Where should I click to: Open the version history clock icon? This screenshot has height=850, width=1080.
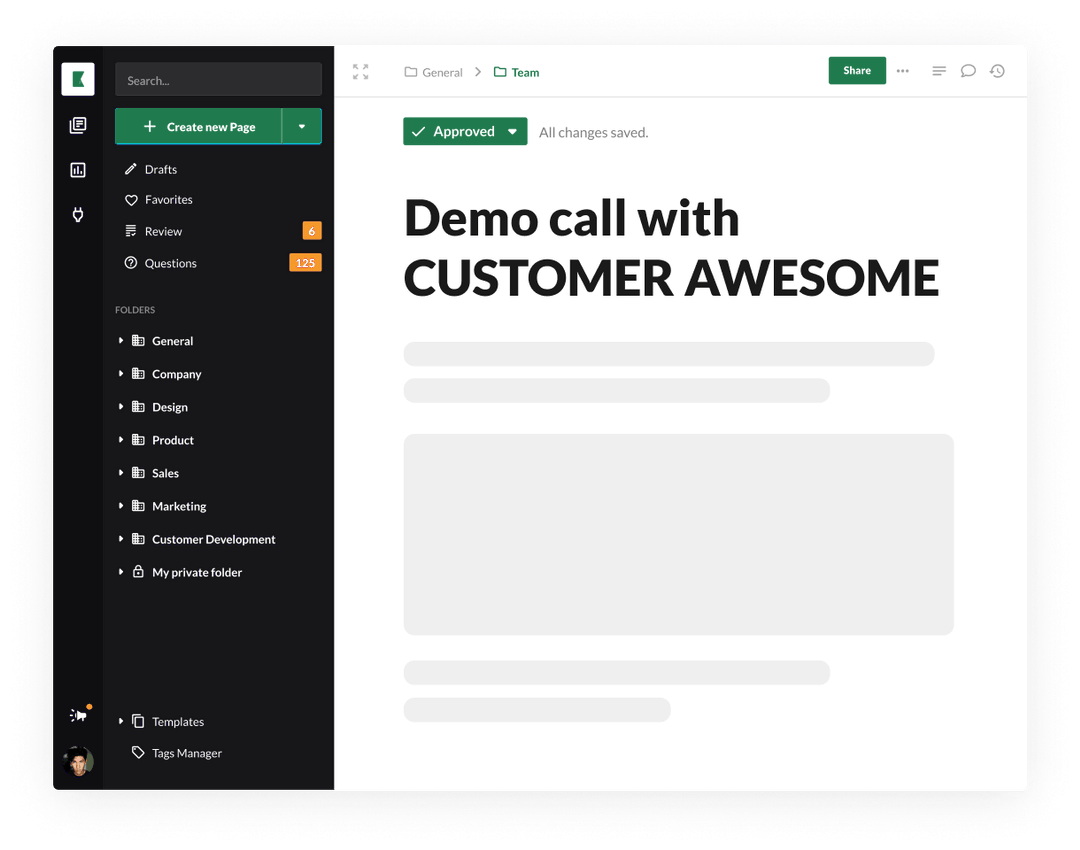coord(997,71)
